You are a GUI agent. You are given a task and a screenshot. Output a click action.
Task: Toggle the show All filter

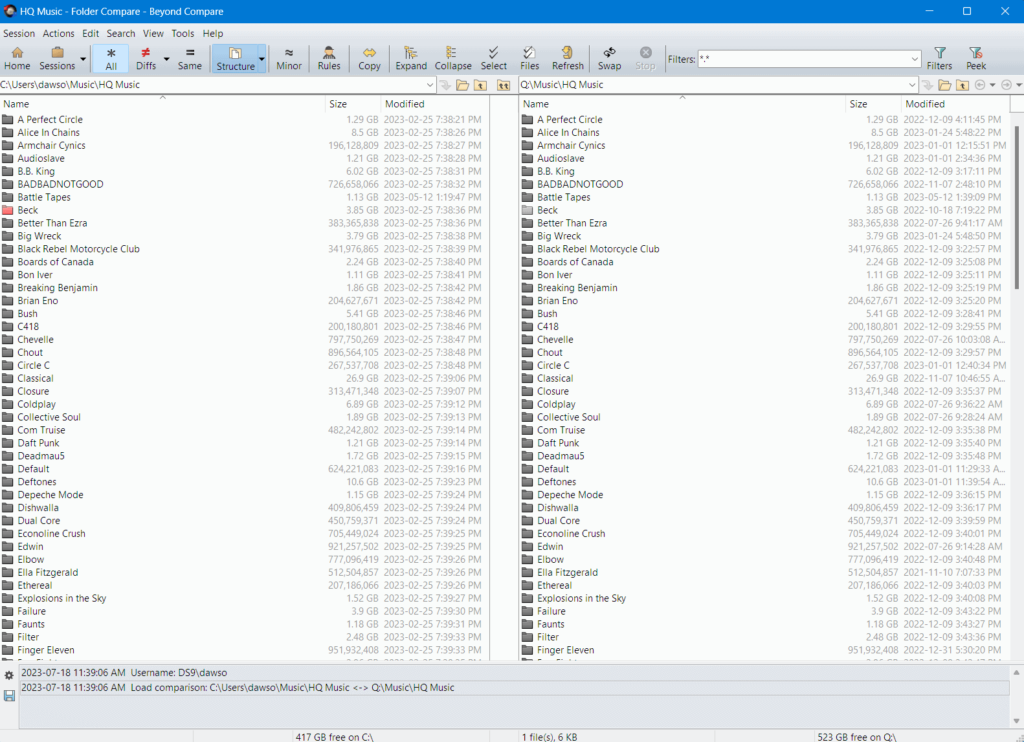[x=111, y=58]
